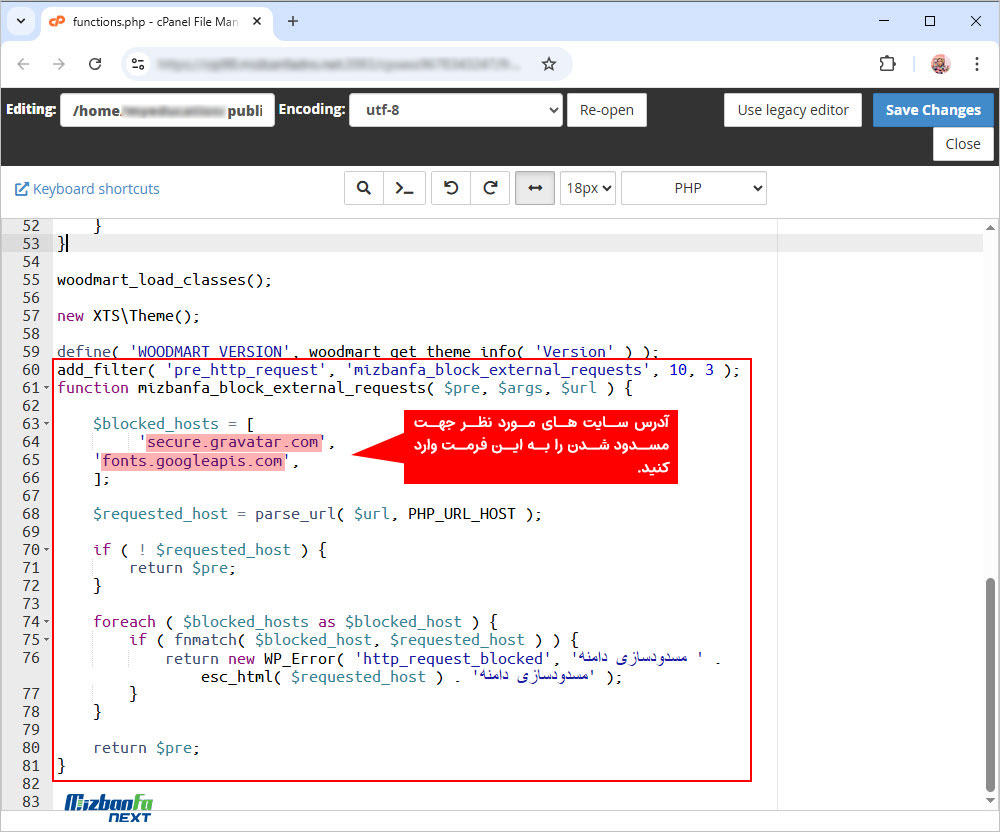
Task: Click the Save Changes button
Action: pos(932,110)
